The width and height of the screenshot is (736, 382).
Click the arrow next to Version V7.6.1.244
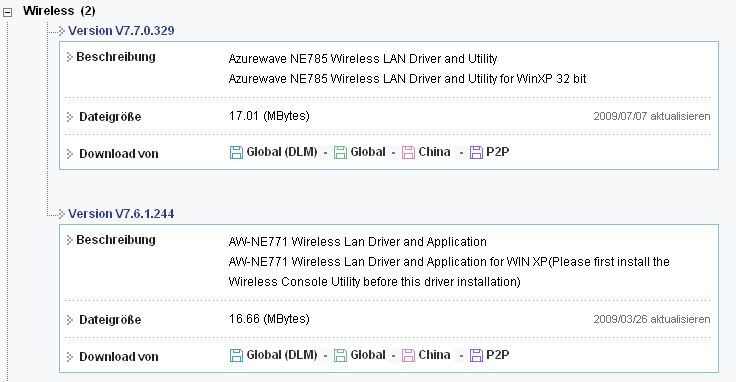(61, 214)
